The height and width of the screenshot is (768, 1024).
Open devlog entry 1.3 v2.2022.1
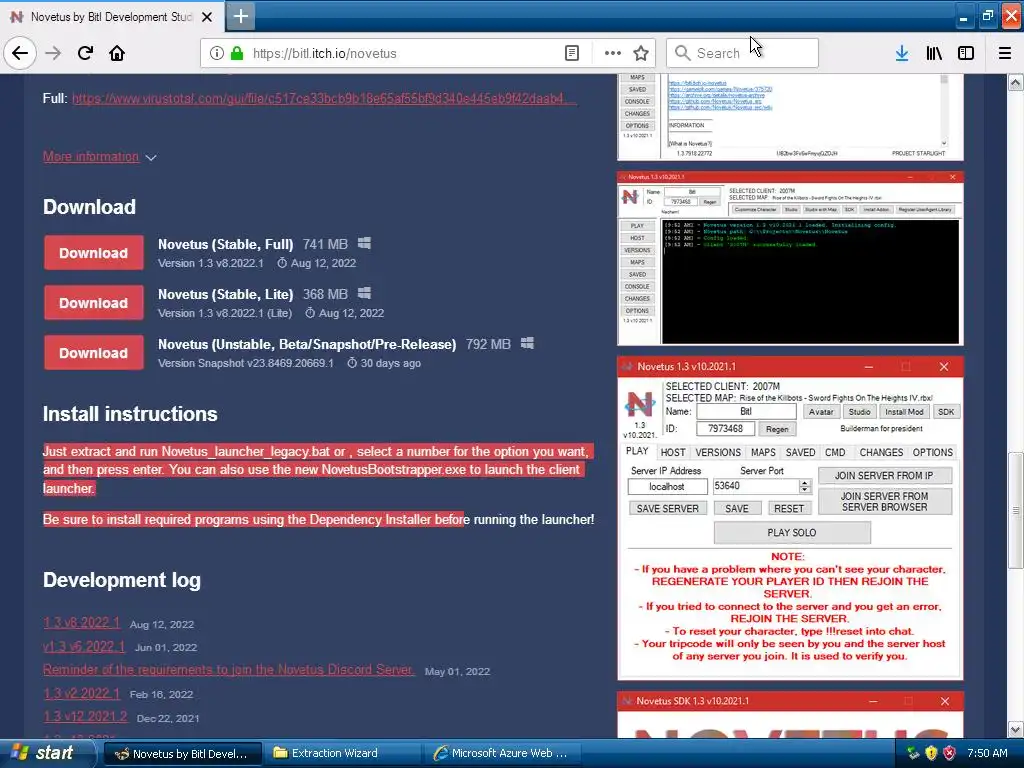click(82, 693)
